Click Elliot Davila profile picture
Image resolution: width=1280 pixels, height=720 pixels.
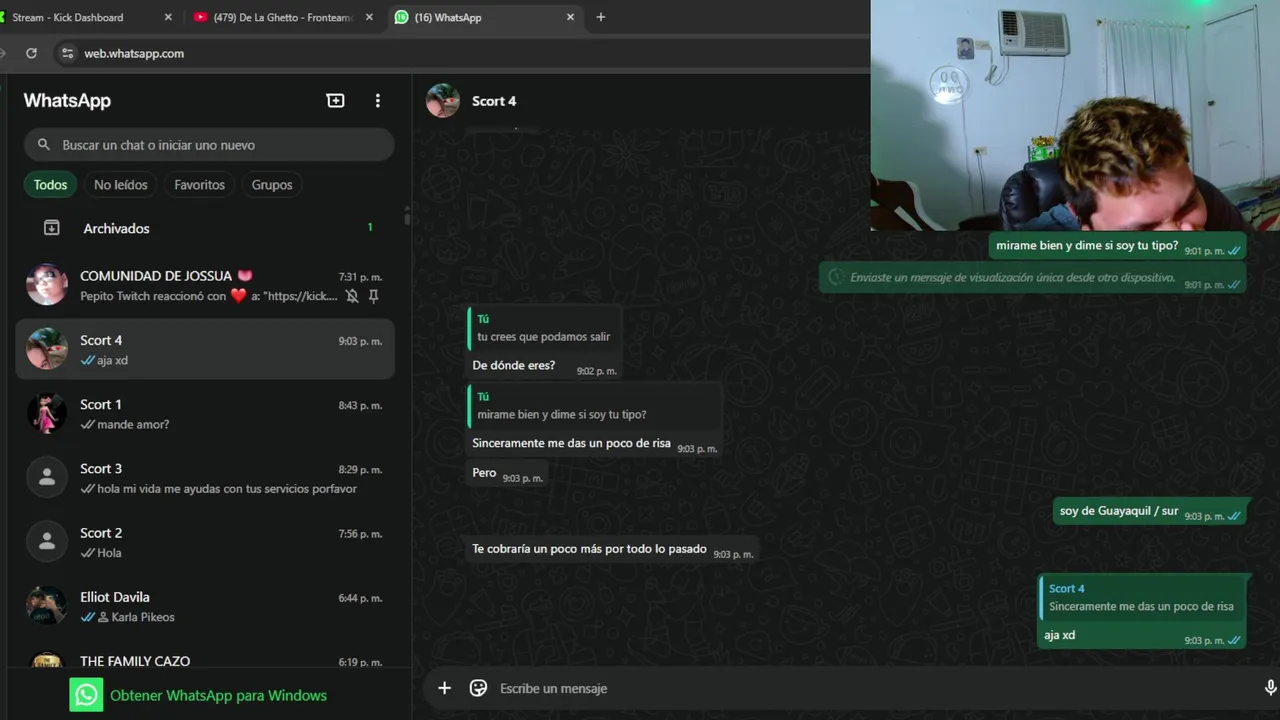47,605
